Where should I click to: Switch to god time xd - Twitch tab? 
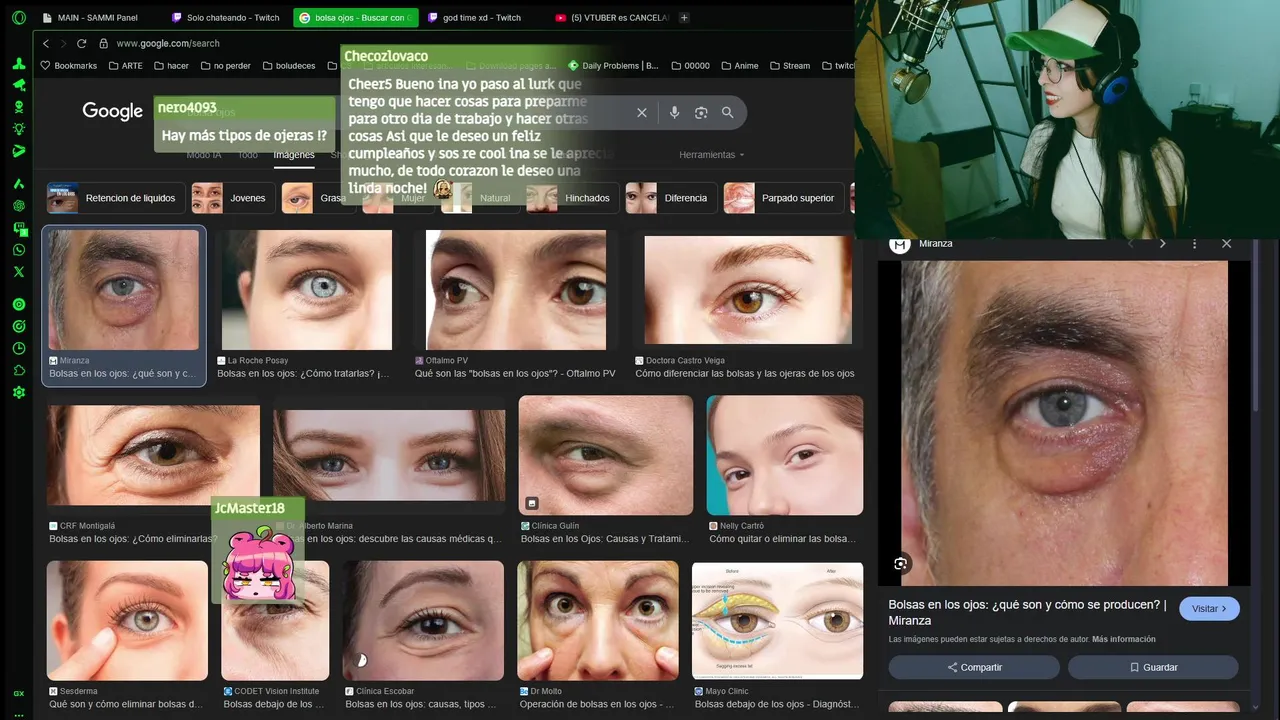pyautogui.click(x=481, y=18)
